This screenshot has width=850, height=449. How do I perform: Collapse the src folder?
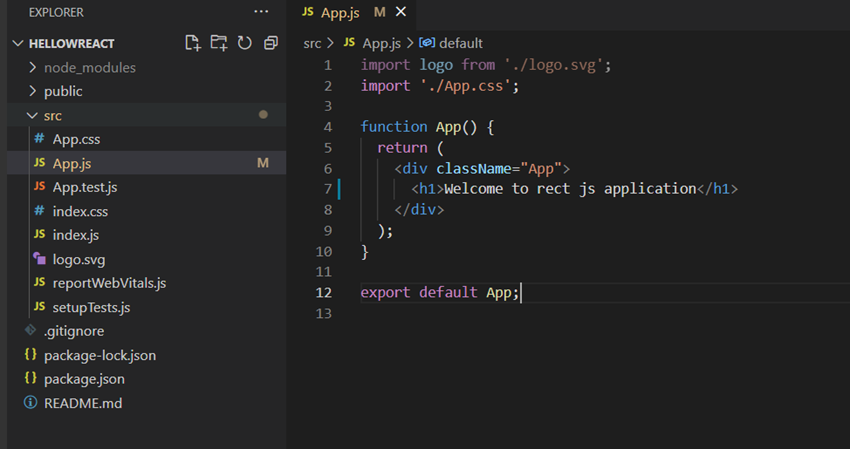52,115
